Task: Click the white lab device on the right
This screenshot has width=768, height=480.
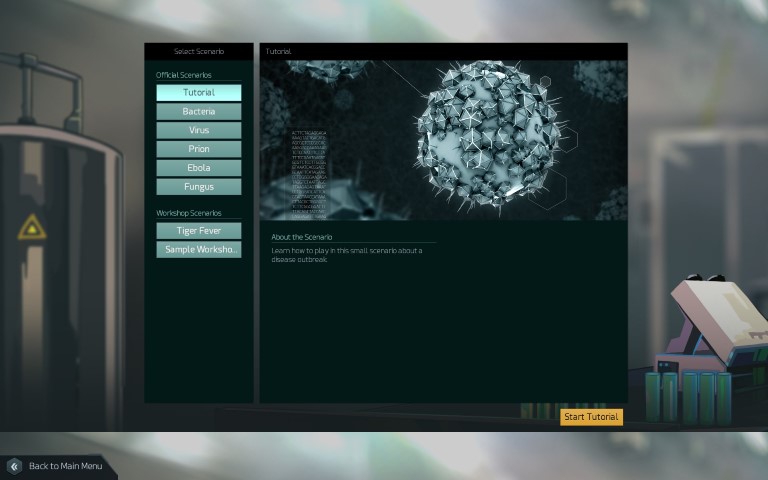Action: tap(710, 320)
